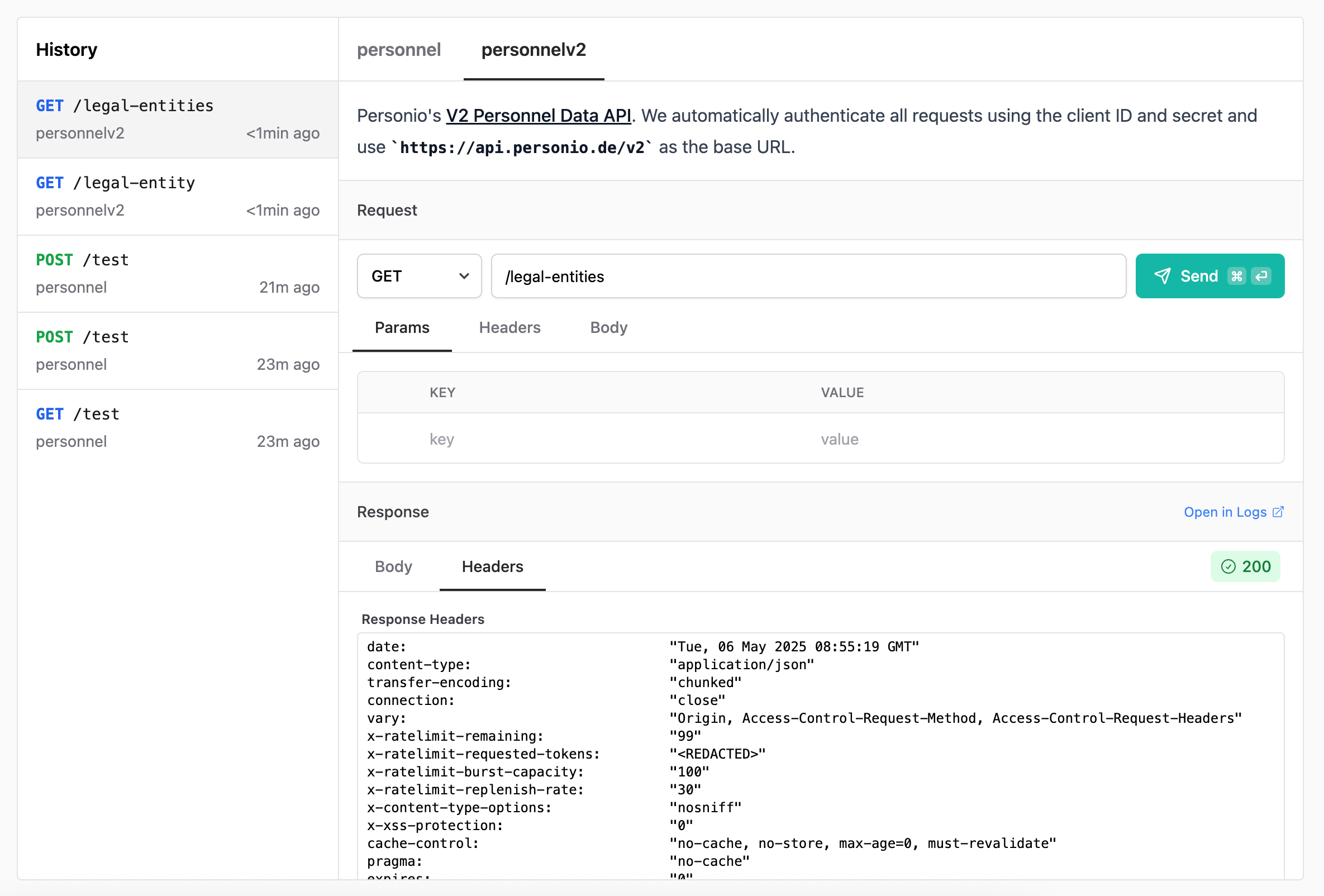The height and width of the screenshot is (896, 1324).
Task: Click the date response header value
Action: (794, 646)
